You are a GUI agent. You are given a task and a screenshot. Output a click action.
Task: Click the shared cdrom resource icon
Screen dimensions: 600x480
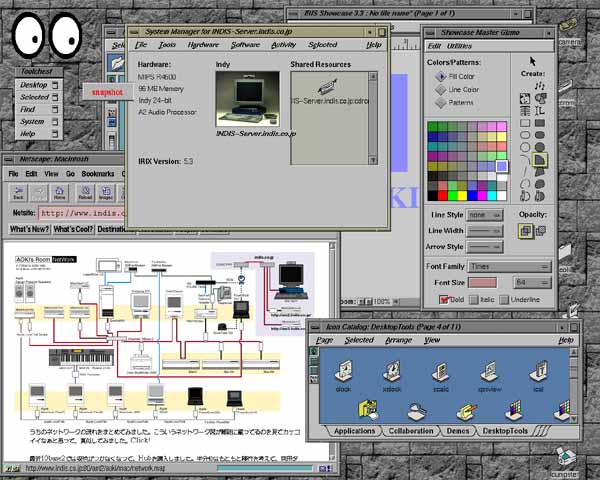tap(328, 87)
